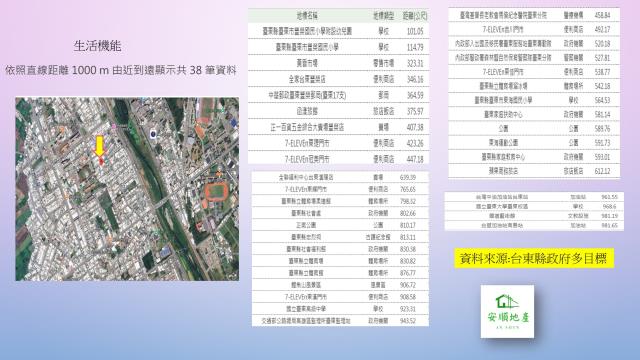Select the distance value 923.31
The height and width of the screenshot is (360, 640).
(x=408, y=309)
